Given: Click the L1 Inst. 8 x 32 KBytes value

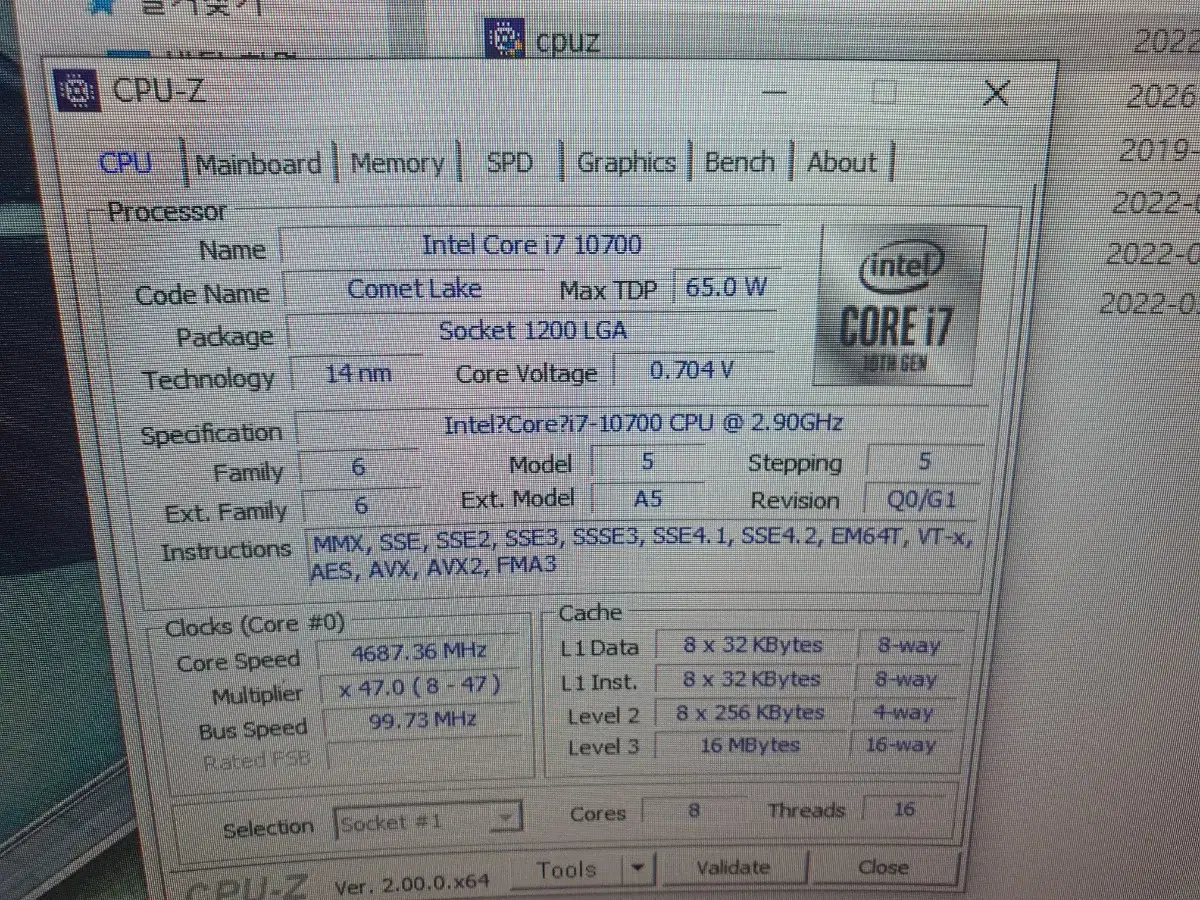Looking at the screenshot, I should [753, 680].
